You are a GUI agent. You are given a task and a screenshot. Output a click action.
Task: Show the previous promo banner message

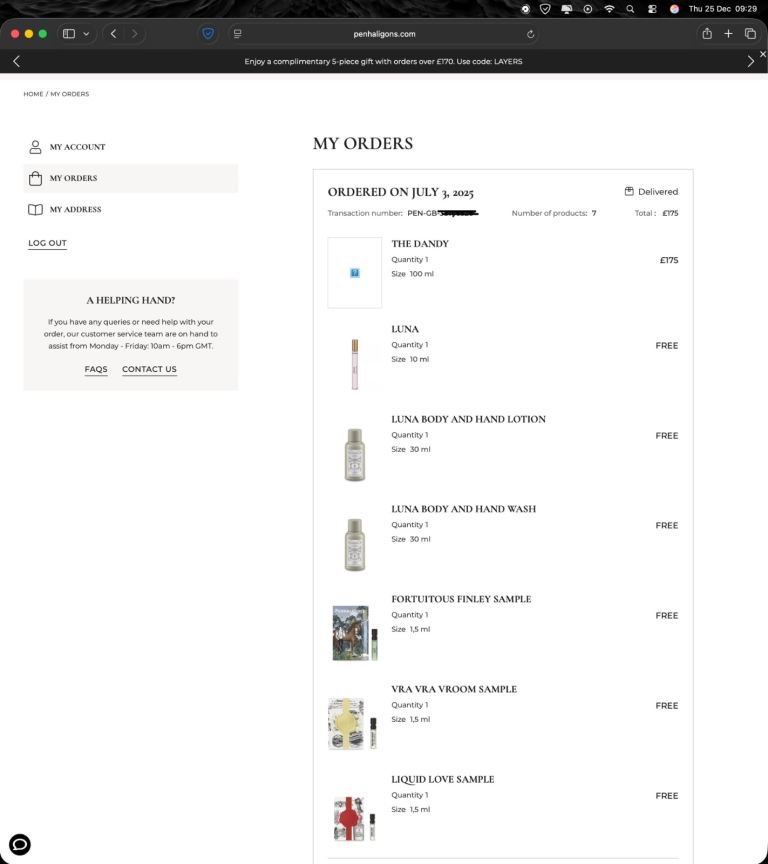click(16, 61)
